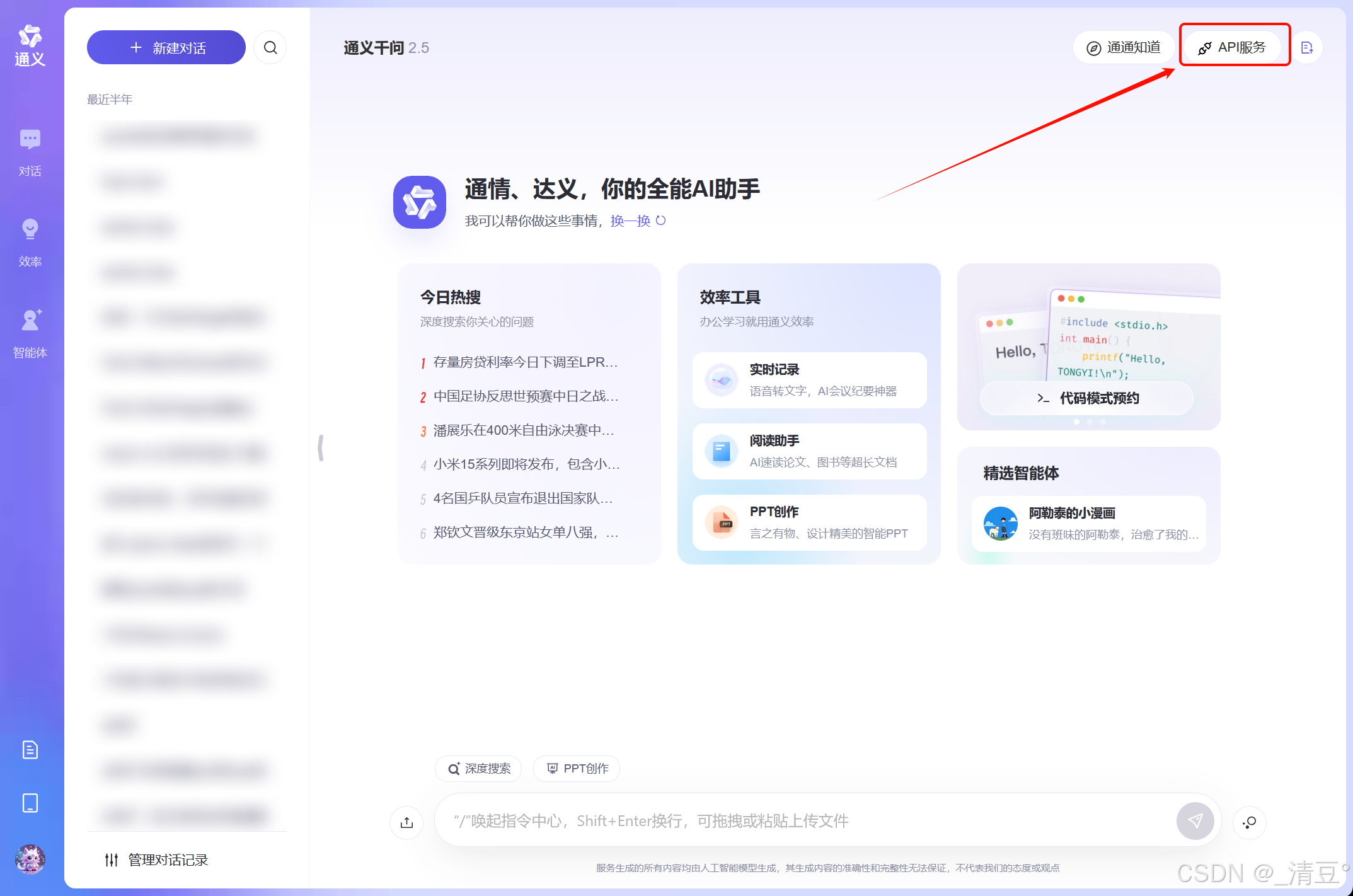Click the 阅读助手 book icon
Screen dimensions: 1353x896
721,451
